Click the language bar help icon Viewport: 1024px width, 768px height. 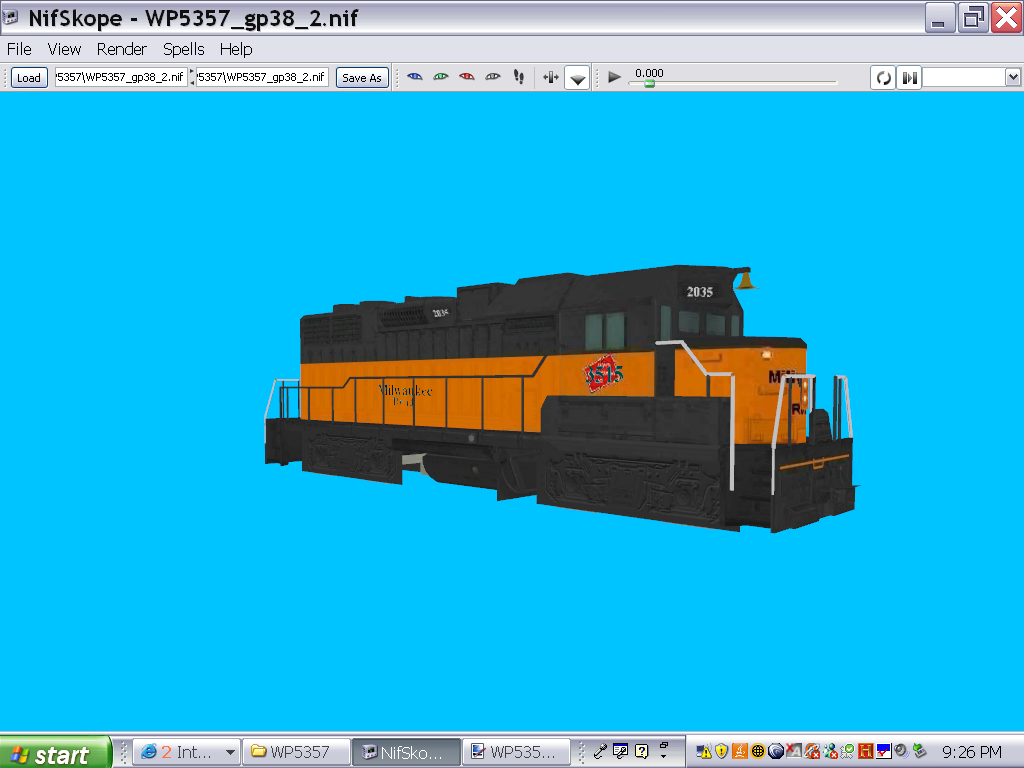coord(641,752)
